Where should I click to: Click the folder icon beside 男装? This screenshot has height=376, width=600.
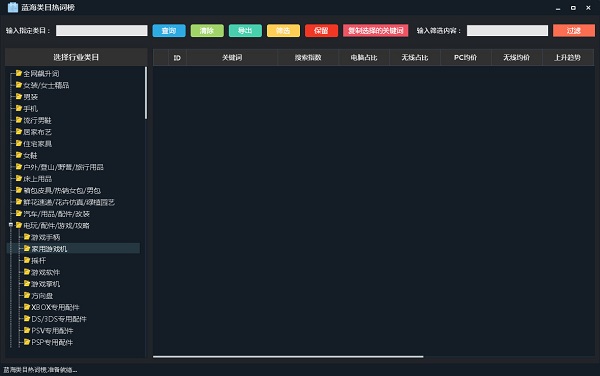[x=18, y=96]
